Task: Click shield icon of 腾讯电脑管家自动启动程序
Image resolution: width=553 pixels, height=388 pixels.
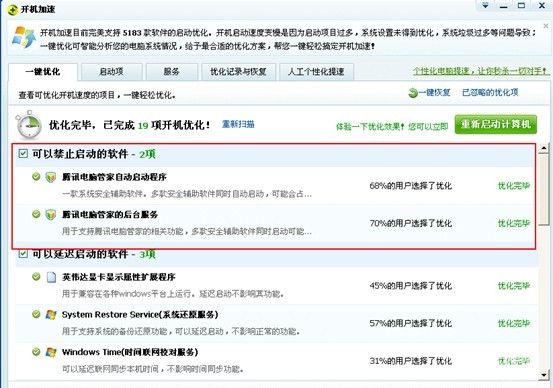Action: pyautogui.click(x=51, y=177)
